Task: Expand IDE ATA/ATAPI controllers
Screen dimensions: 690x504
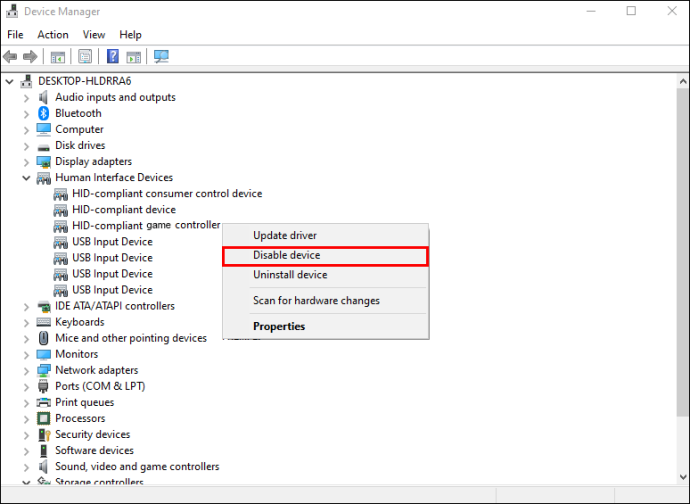Action: tap(26, 306)
